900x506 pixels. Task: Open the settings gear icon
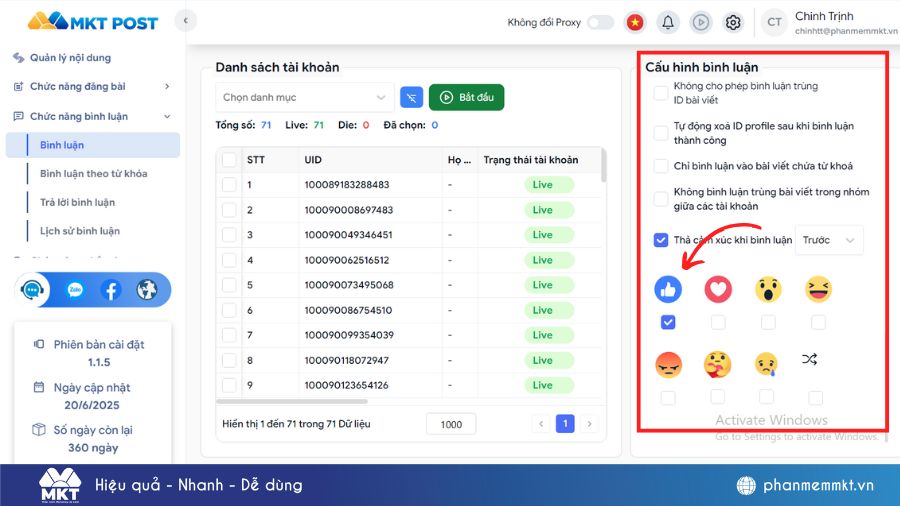(733, 22)
